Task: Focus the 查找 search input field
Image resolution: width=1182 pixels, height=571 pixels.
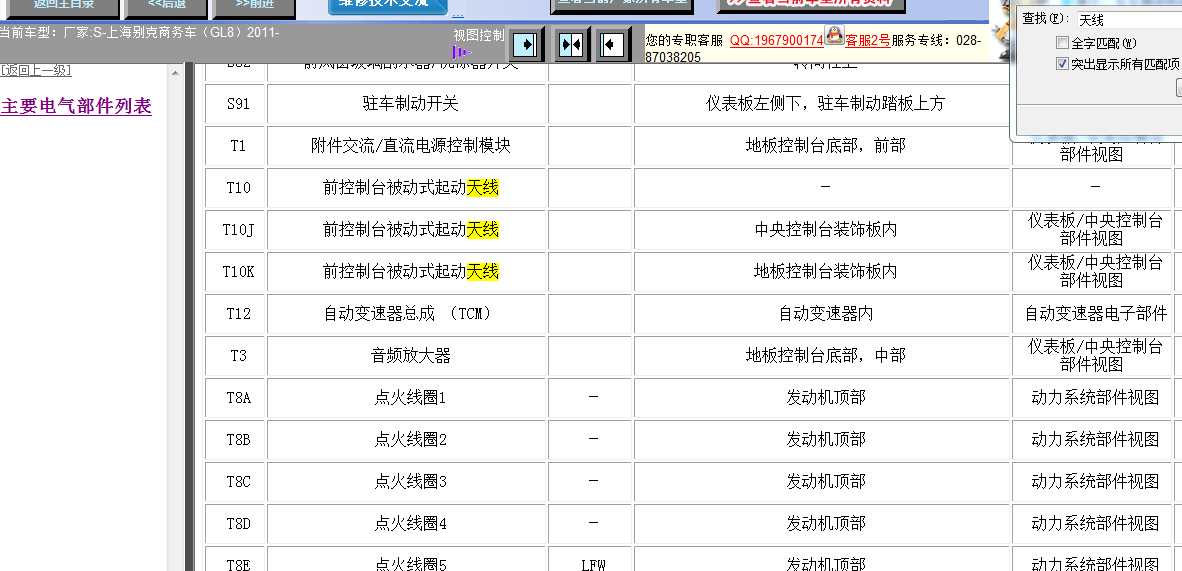Action: coord(1128,20)
